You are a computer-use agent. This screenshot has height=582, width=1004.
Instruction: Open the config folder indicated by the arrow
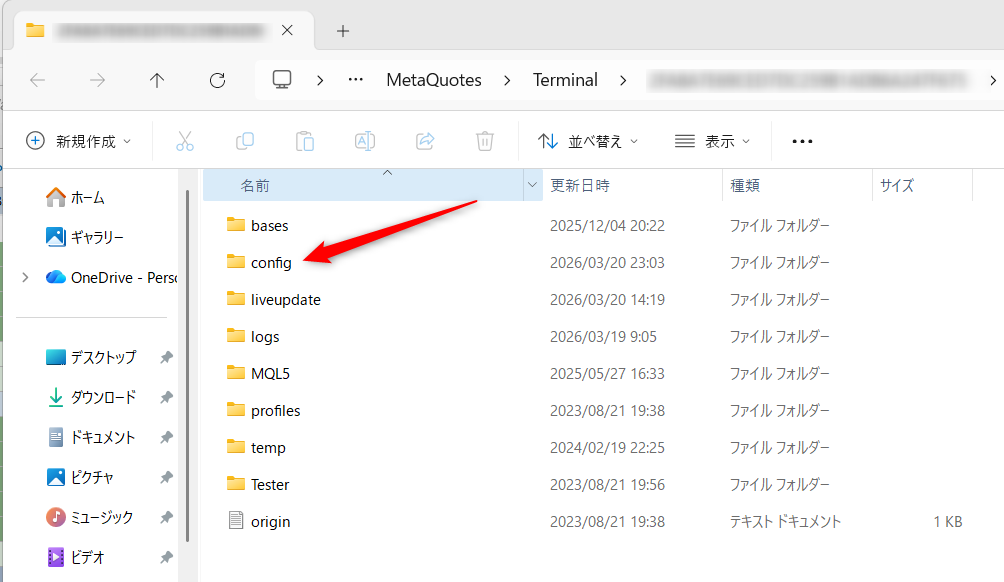tap(271, 262)
